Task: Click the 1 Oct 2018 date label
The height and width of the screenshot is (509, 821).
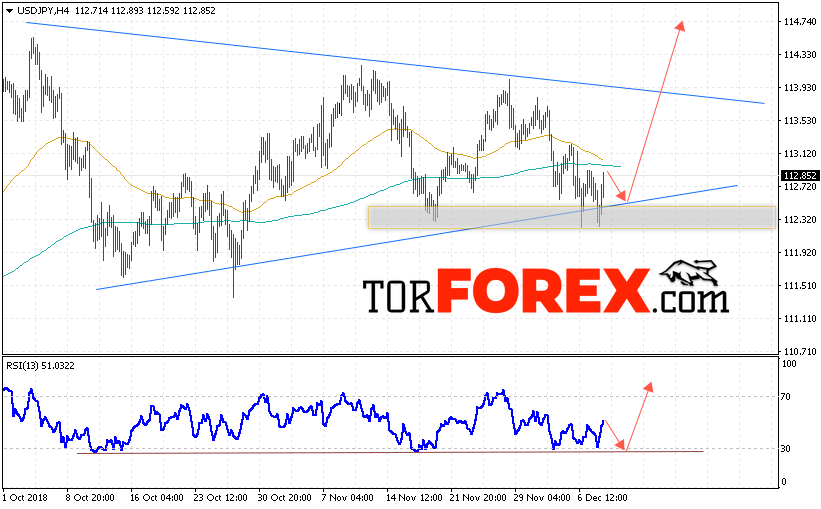Action: click(x=25, y=497)
